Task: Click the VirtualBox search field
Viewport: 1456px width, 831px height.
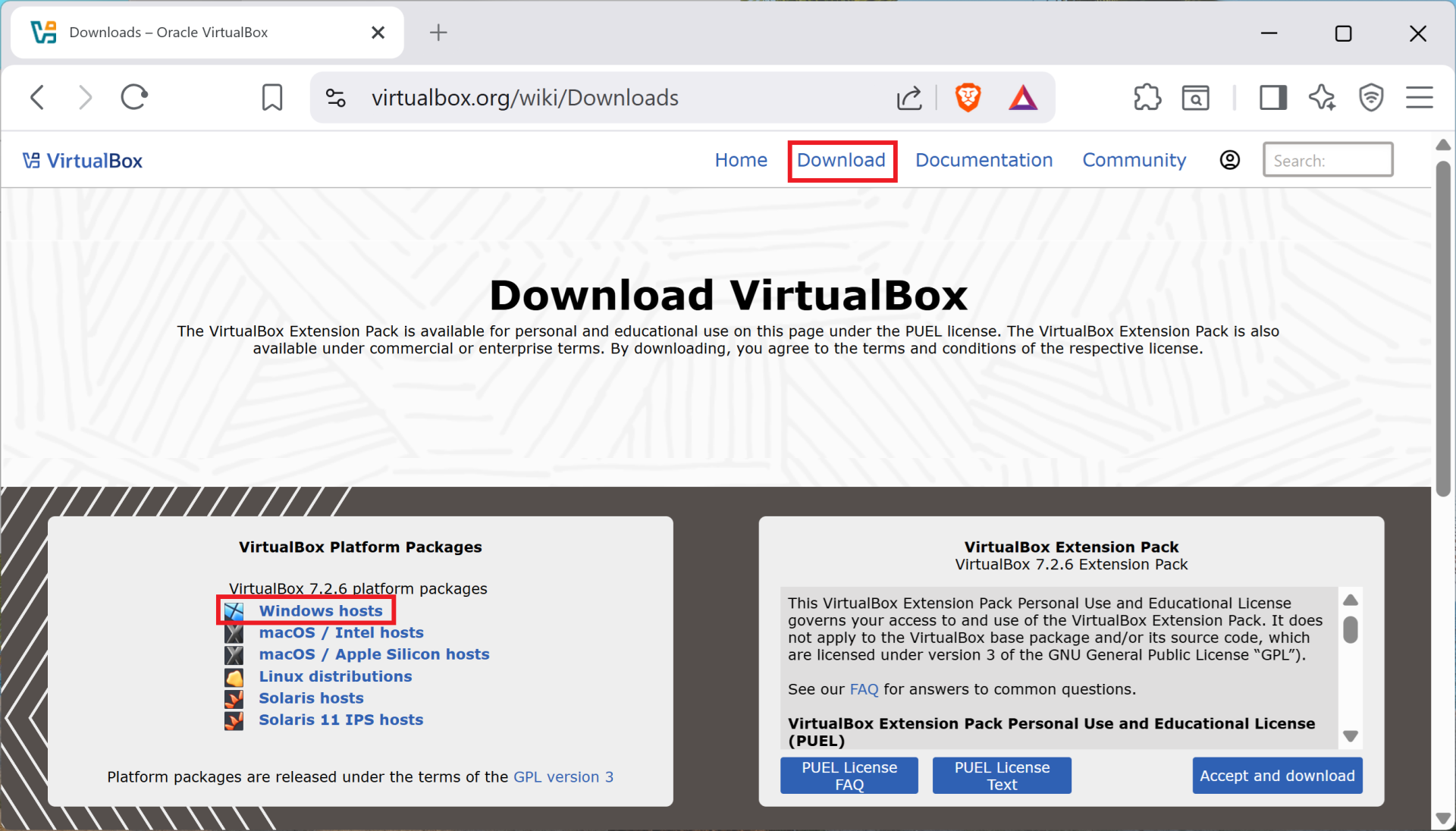Action: pos(1327,159)
